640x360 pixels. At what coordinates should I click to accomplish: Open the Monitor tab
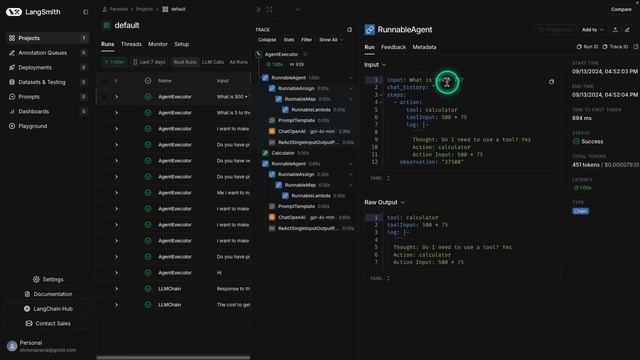[x=158, y=44]
